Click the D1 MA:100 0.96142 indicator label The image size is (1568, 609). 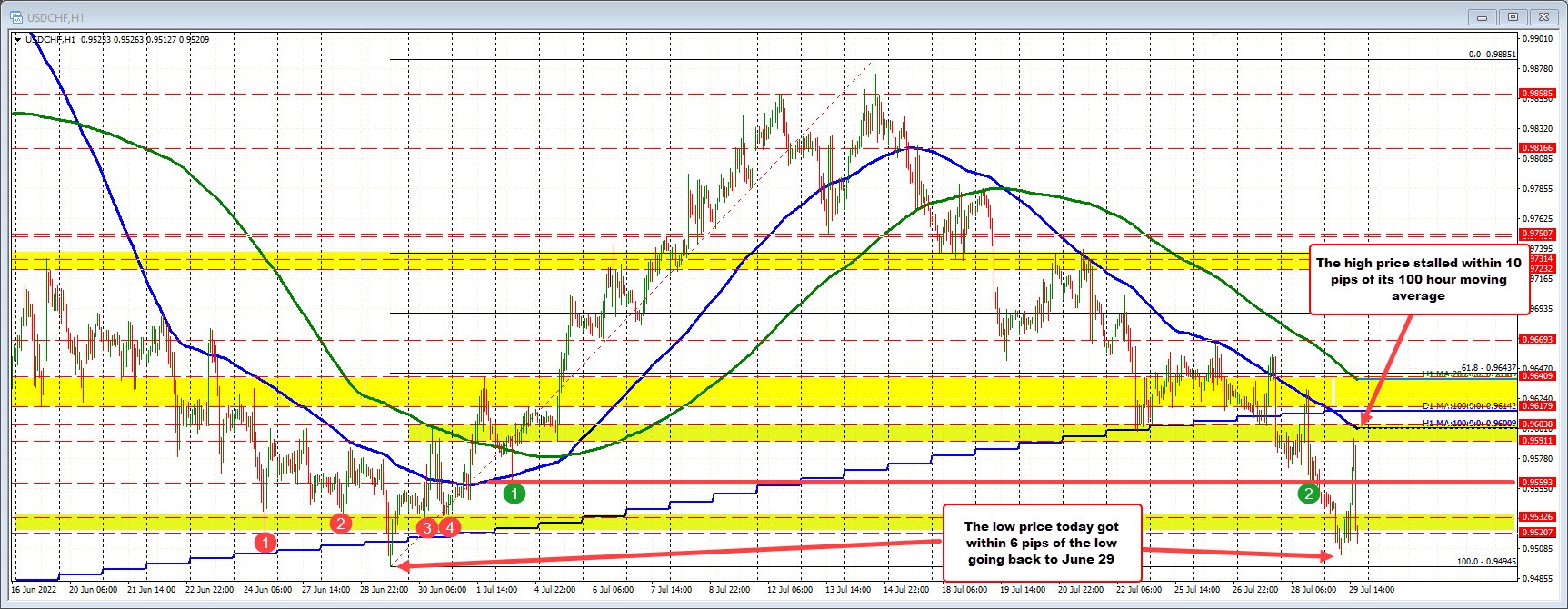tap(1470, 406)
